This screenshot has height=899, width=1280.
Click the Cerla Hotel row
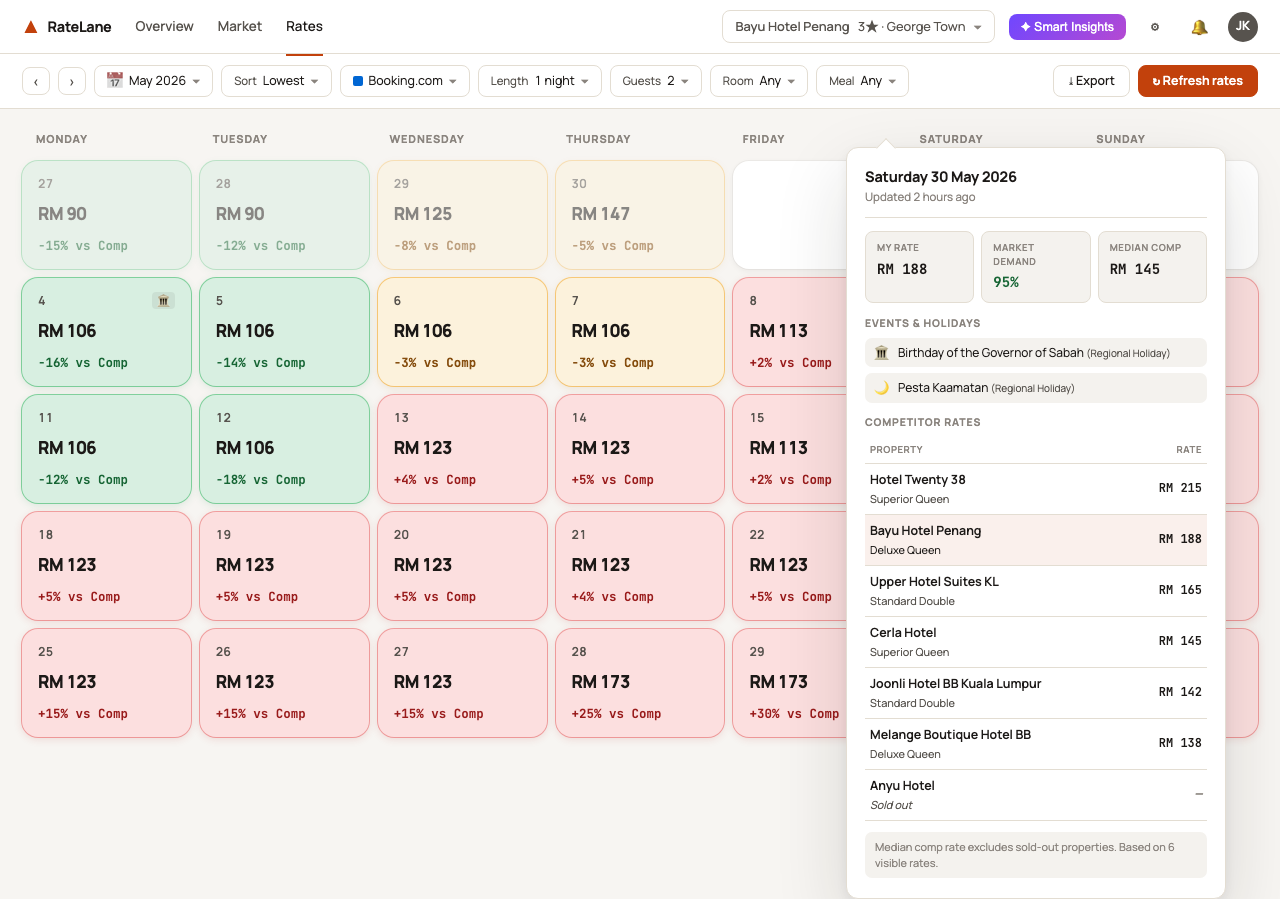pyautogui.click(x=1036, y=642)
